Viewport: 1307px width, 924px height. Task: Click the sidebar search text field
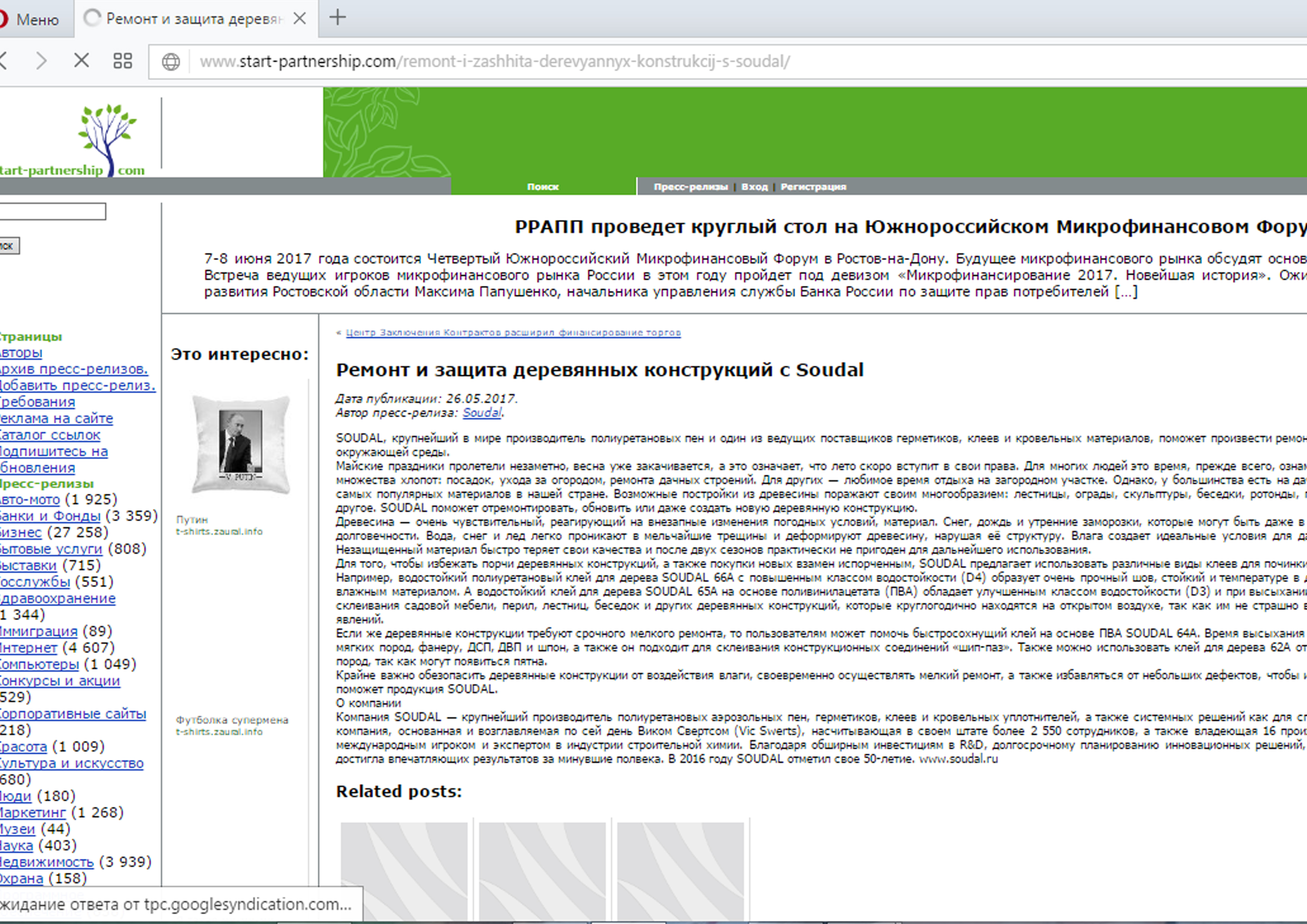53,212
